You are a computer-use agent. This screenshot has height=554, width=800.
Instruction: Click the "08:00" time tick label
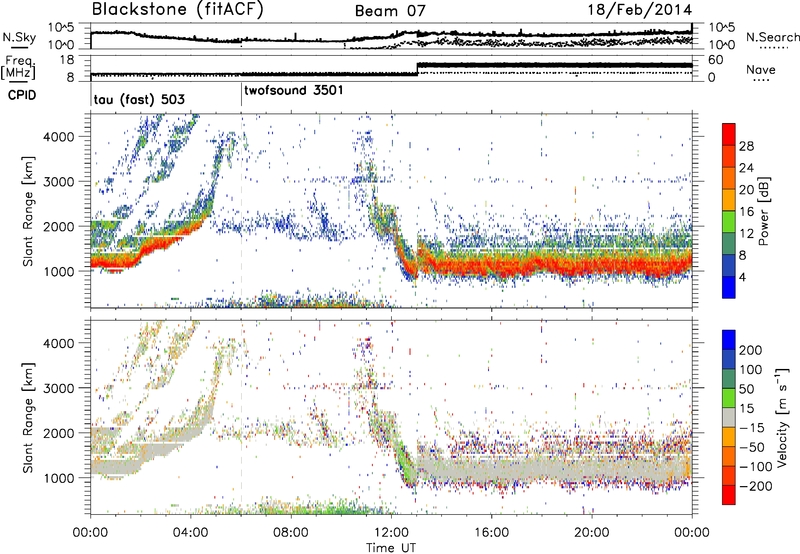(x=291, y=533)
